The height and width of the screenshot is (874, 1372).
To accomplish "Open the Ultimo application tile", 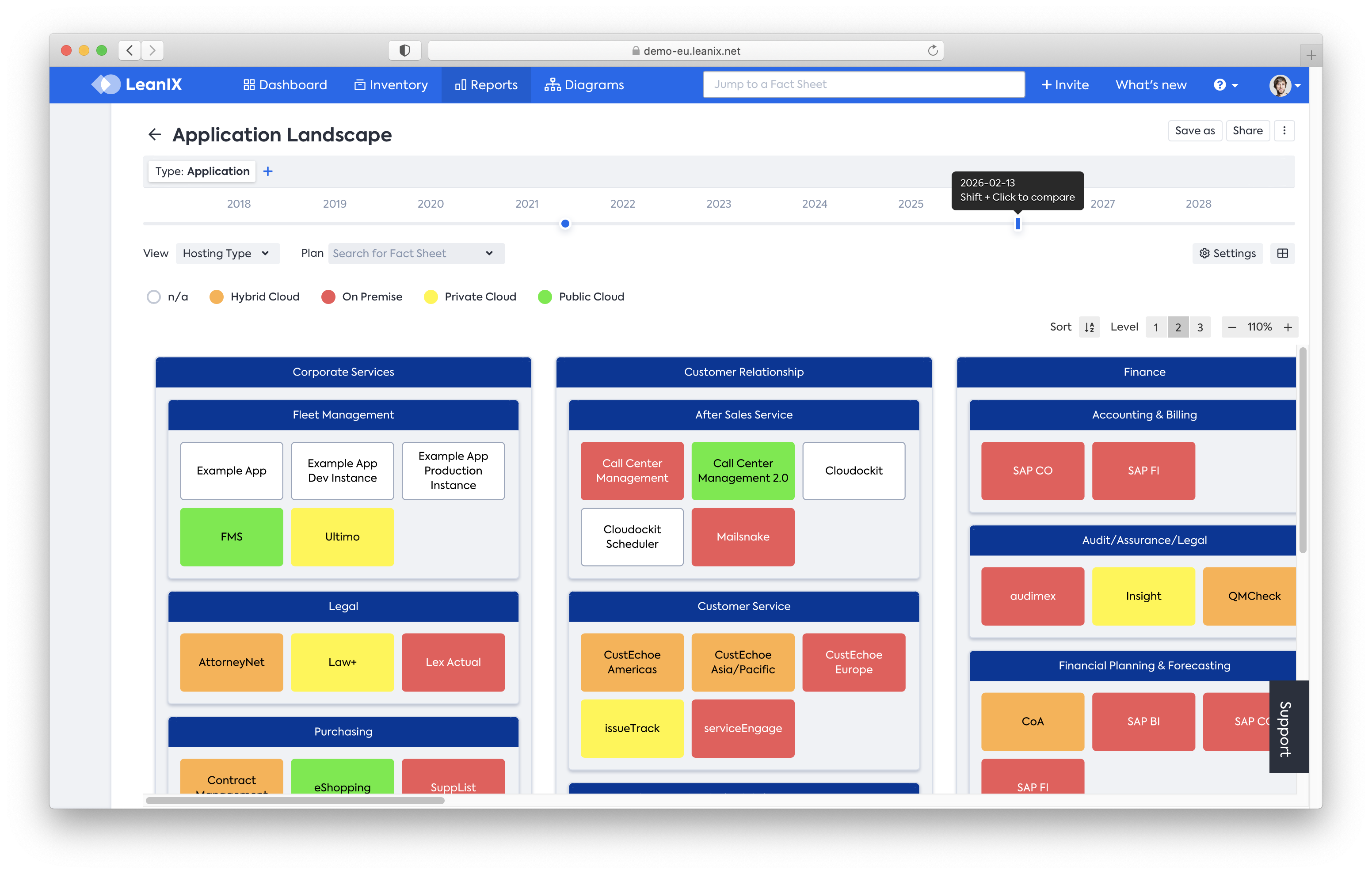I will [342, 537].
